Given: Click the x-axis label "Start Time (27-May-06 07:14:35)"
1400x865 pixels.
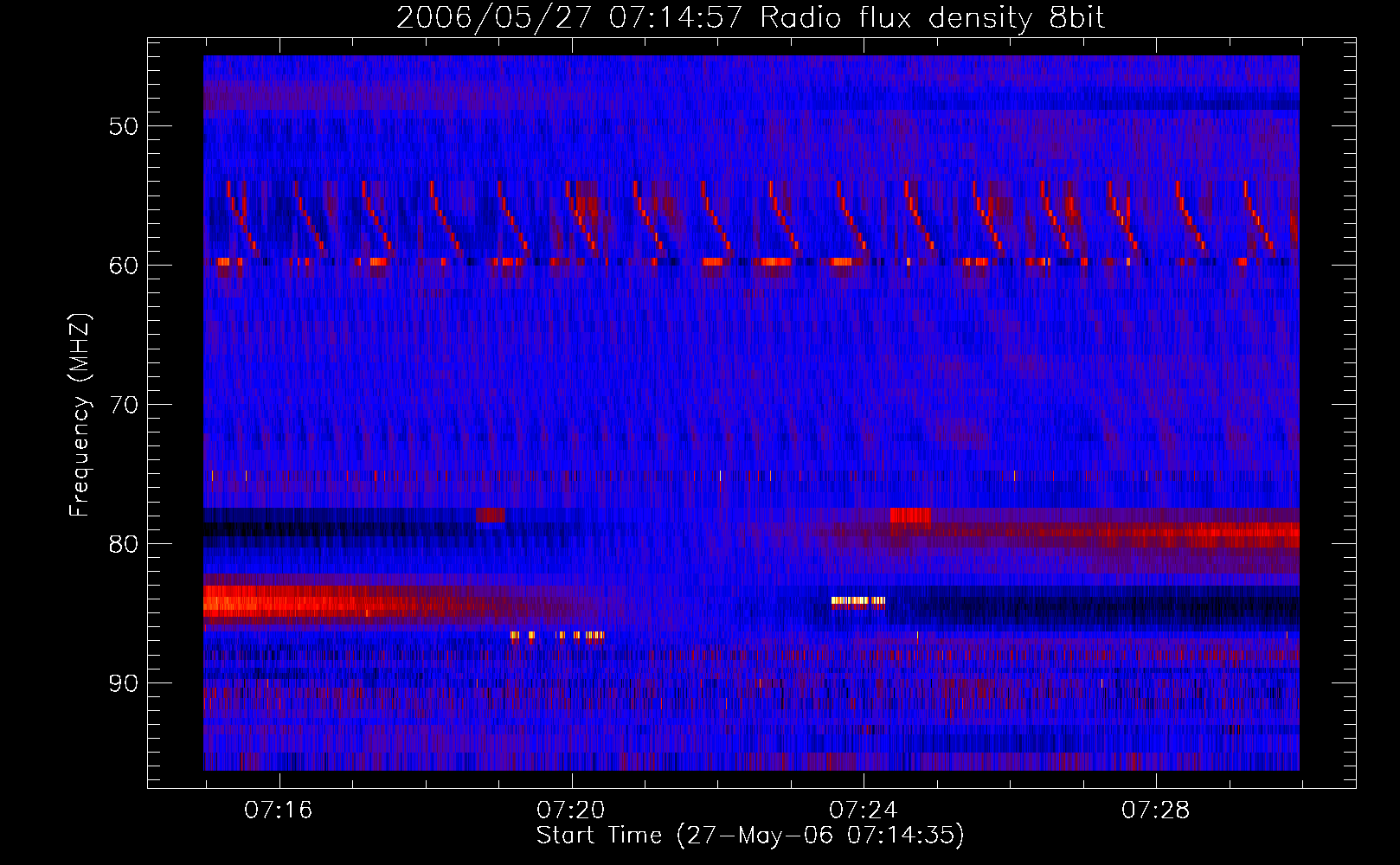Looking at the screenshot, I should pos(750,836).
